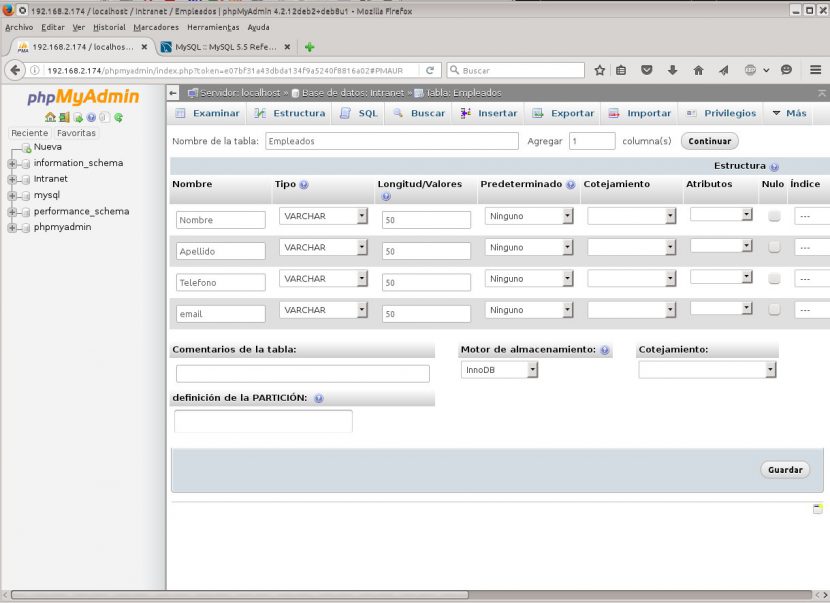
Task: Click help icon beside definición de la PARTICIÓN
Action: pyautogui.click(x=318, y=398)
